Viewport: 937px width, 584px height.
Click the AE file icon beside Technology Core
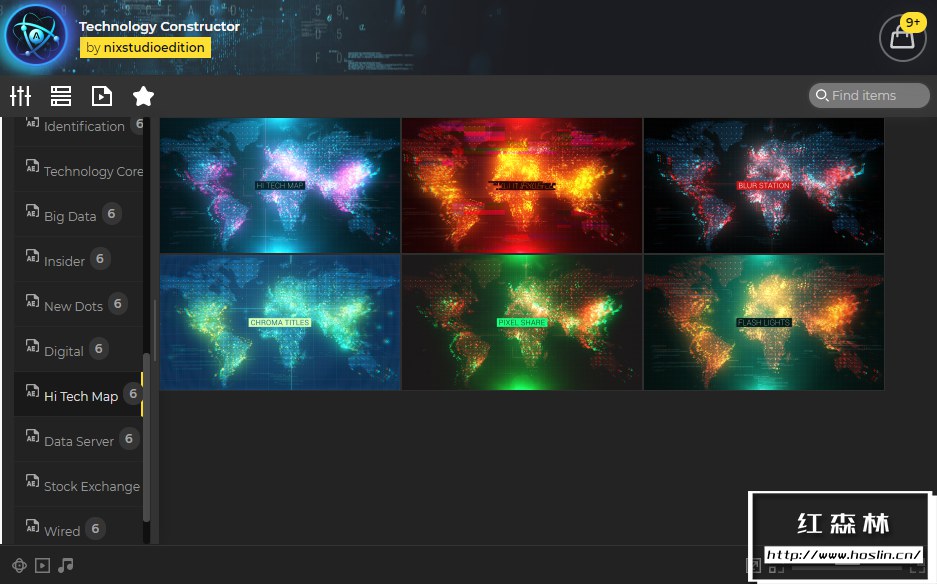click(x=32, y=166)
